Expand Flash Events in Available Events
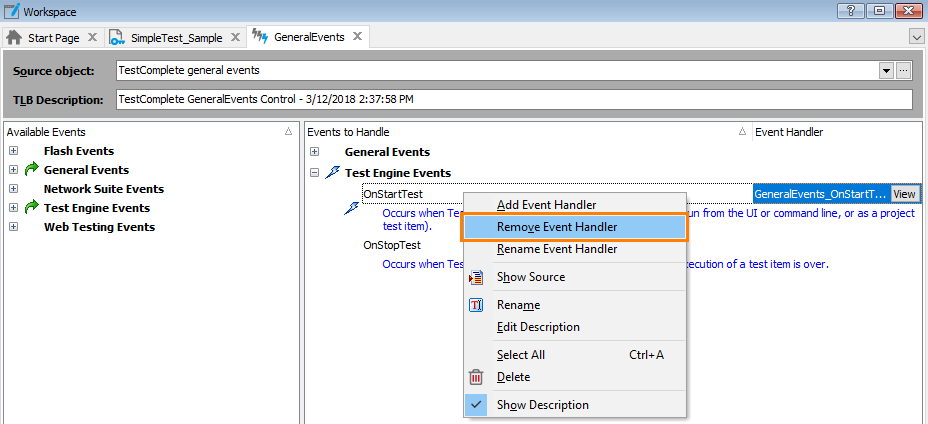 click(13, 151)
